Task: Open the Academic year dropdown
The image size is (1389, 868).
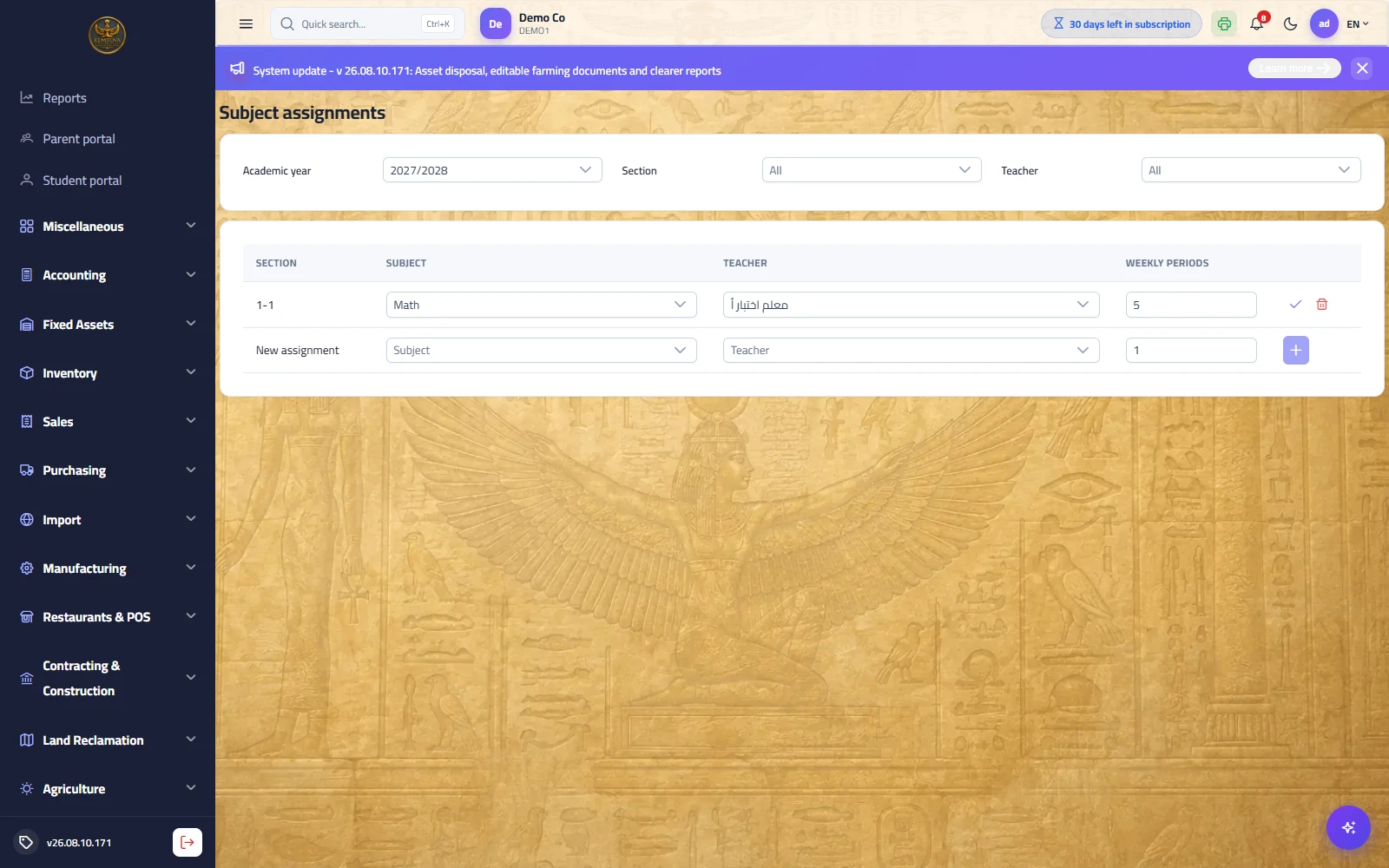Action: tap(492, 170)
